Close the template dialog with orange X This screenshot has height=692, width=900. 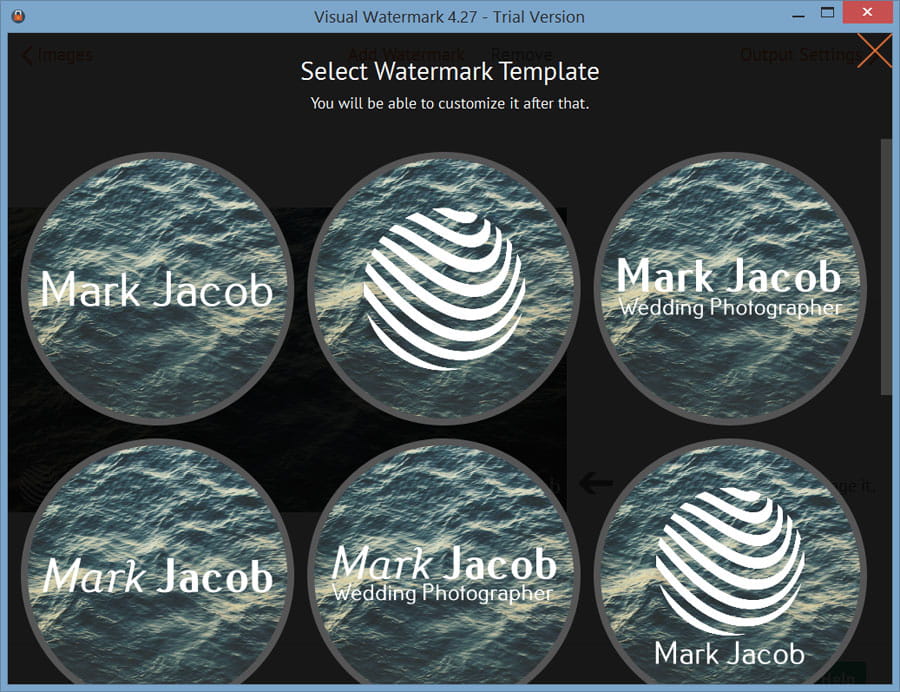(874, 51)
